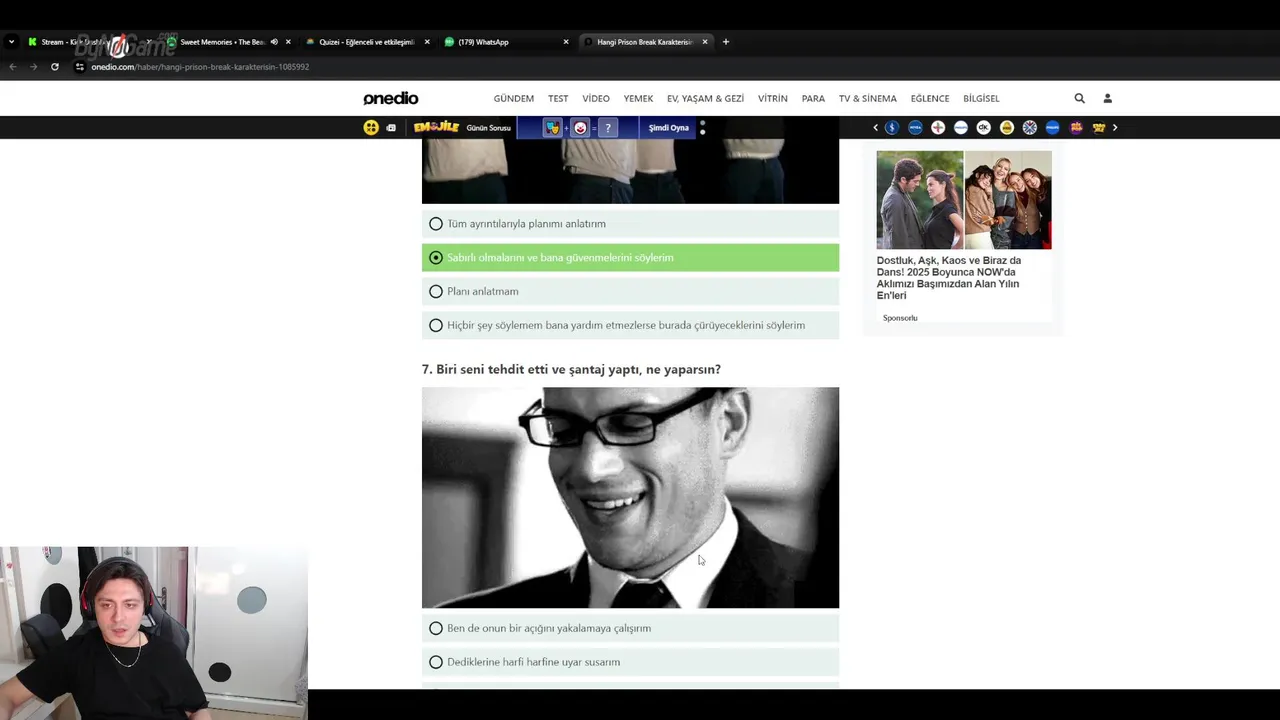The image size is (1280, 720).
Task: Open the snowflake-pattern brand icon
Action: [x=1030, y=128]
